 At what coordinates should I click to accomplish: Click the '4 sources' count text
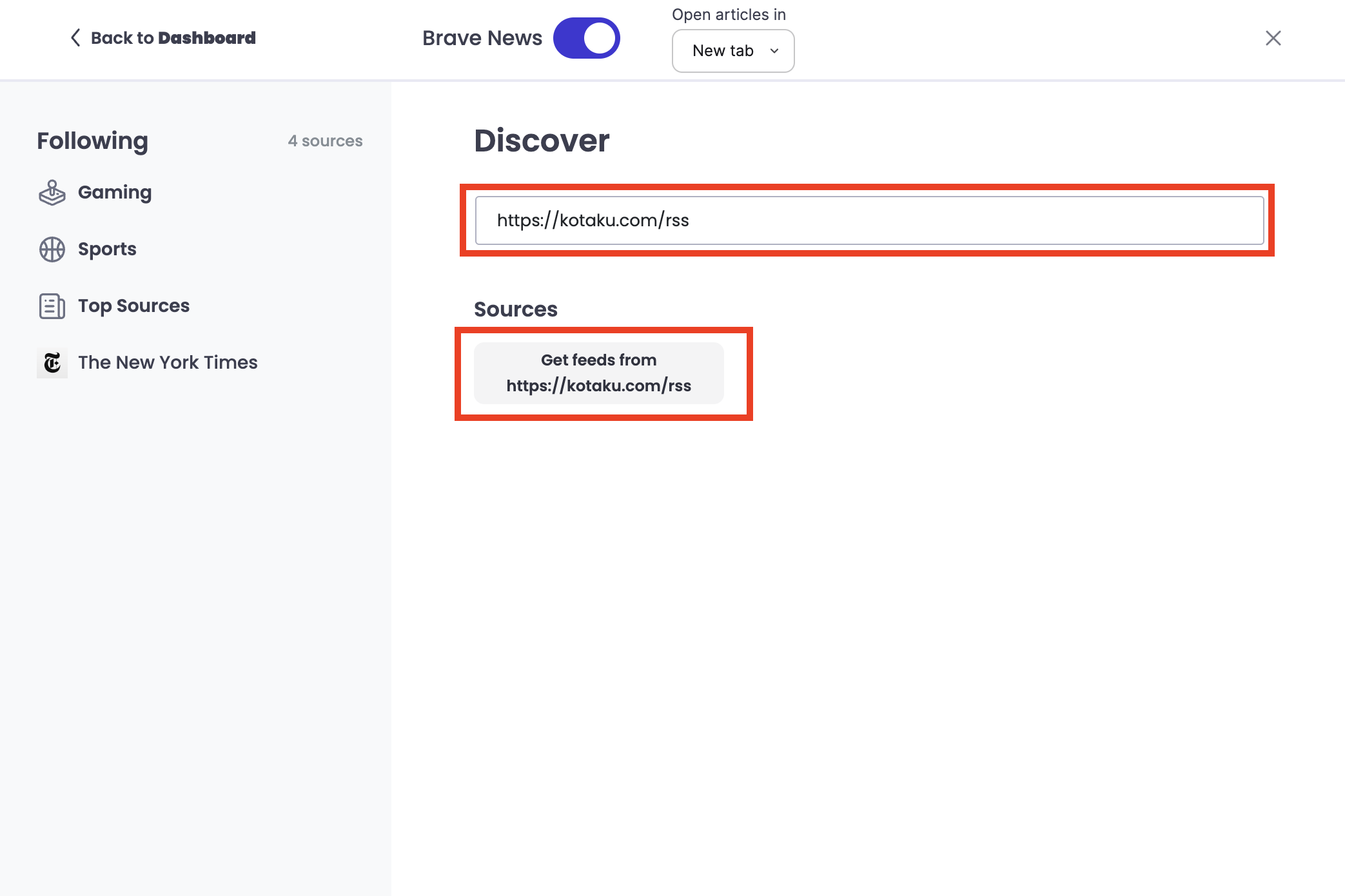click(x=325, y=141)
